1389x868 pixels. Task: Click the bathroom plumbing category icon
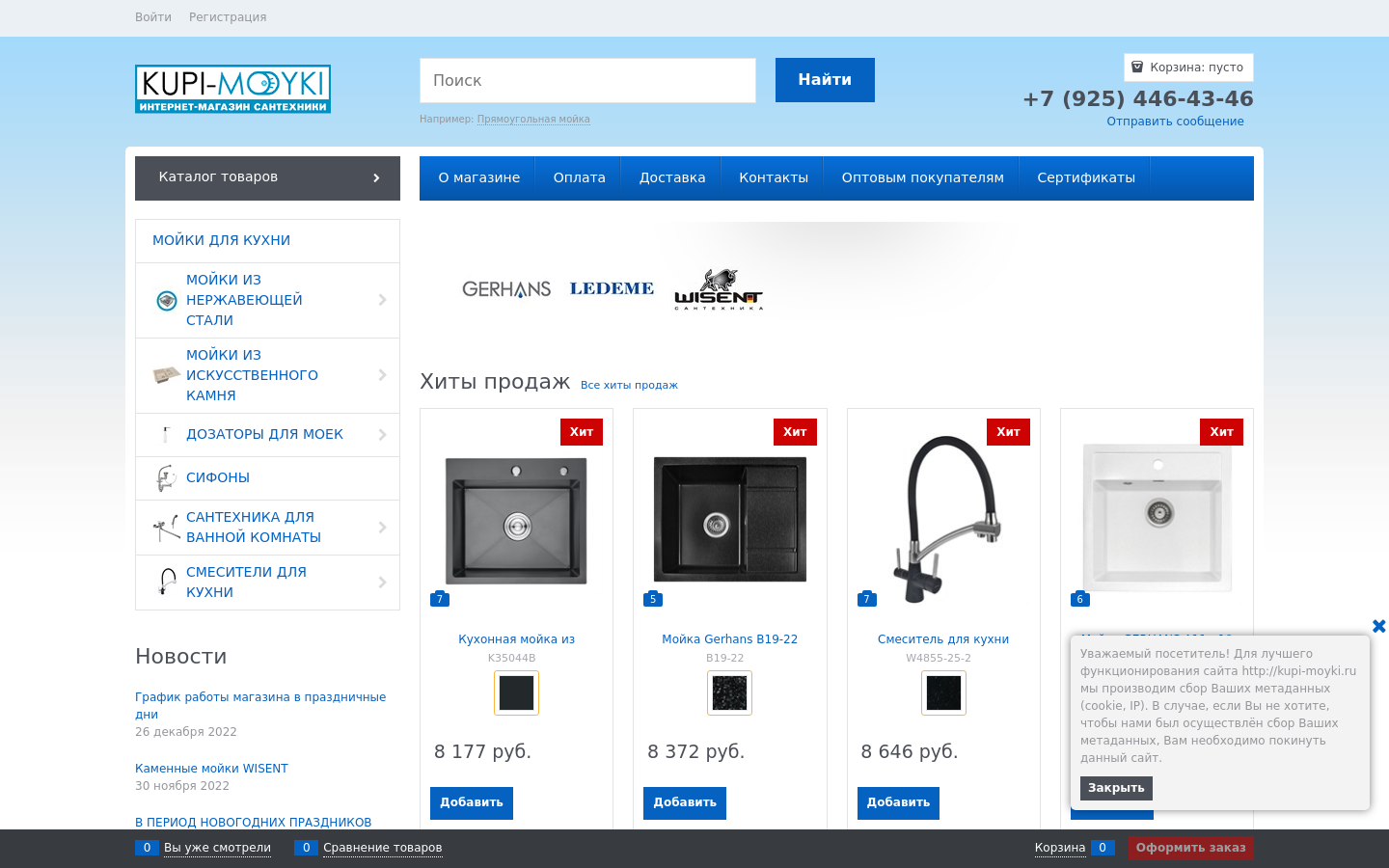pyautogui.click(x=167, y=528)
